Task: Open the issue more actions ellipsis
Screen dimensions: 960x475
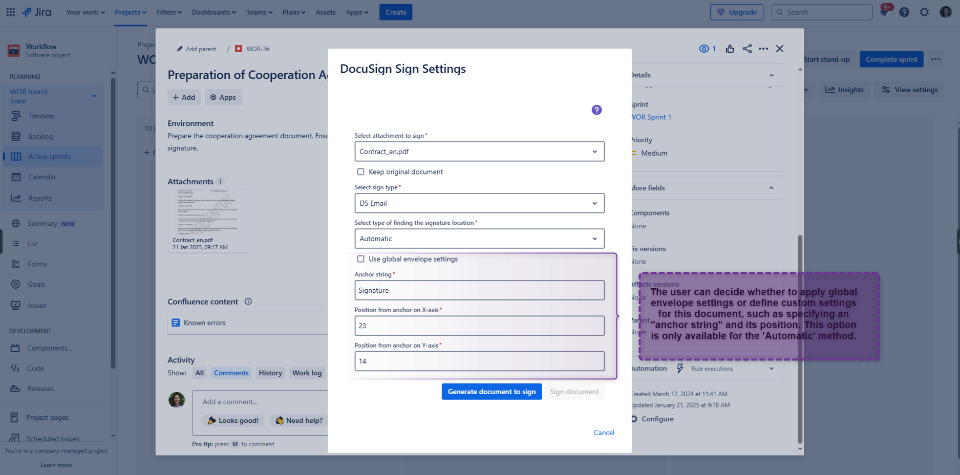Action: pos(764,48)
